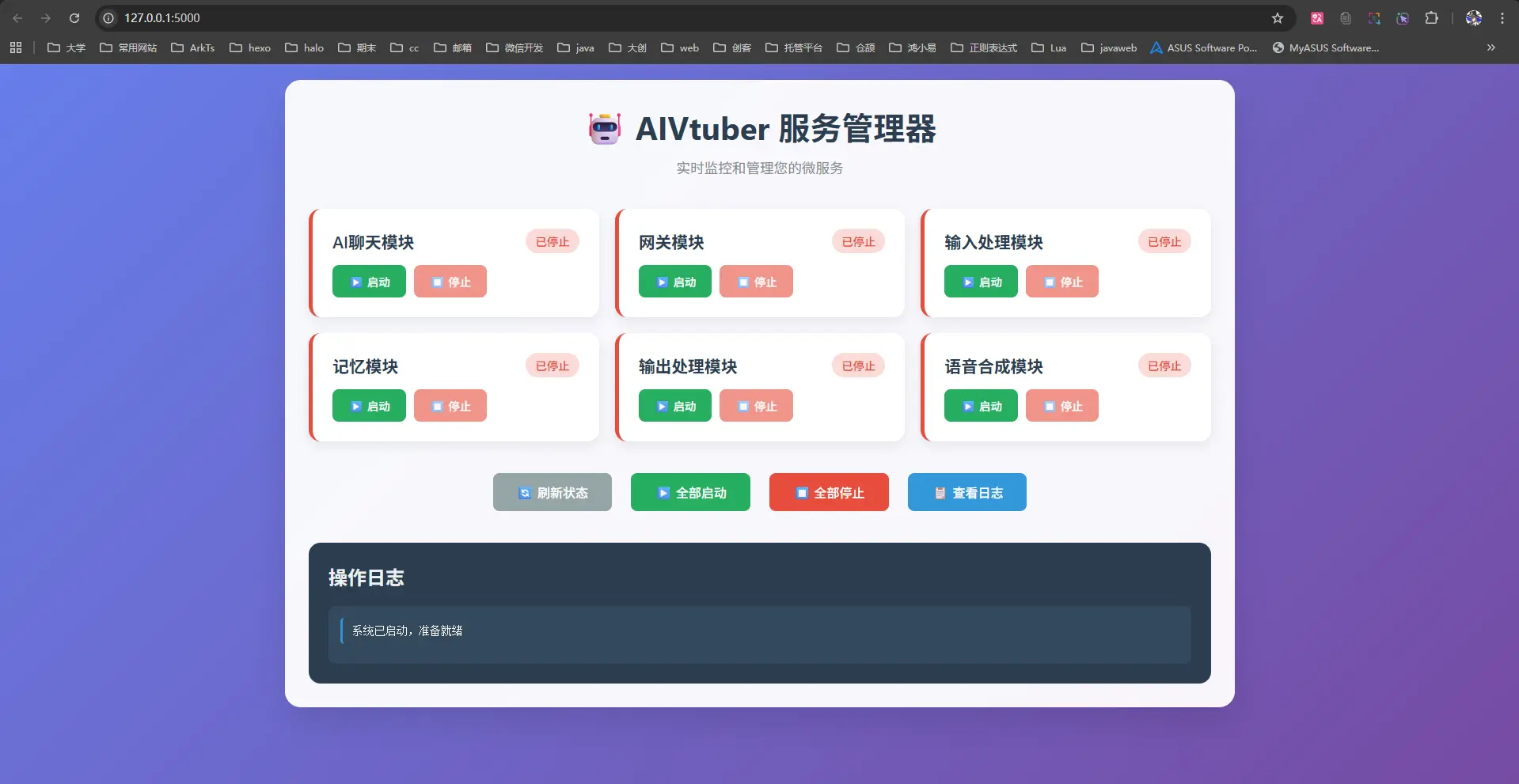Click 启动 for 记忆模块

click(x=369, y=406)
